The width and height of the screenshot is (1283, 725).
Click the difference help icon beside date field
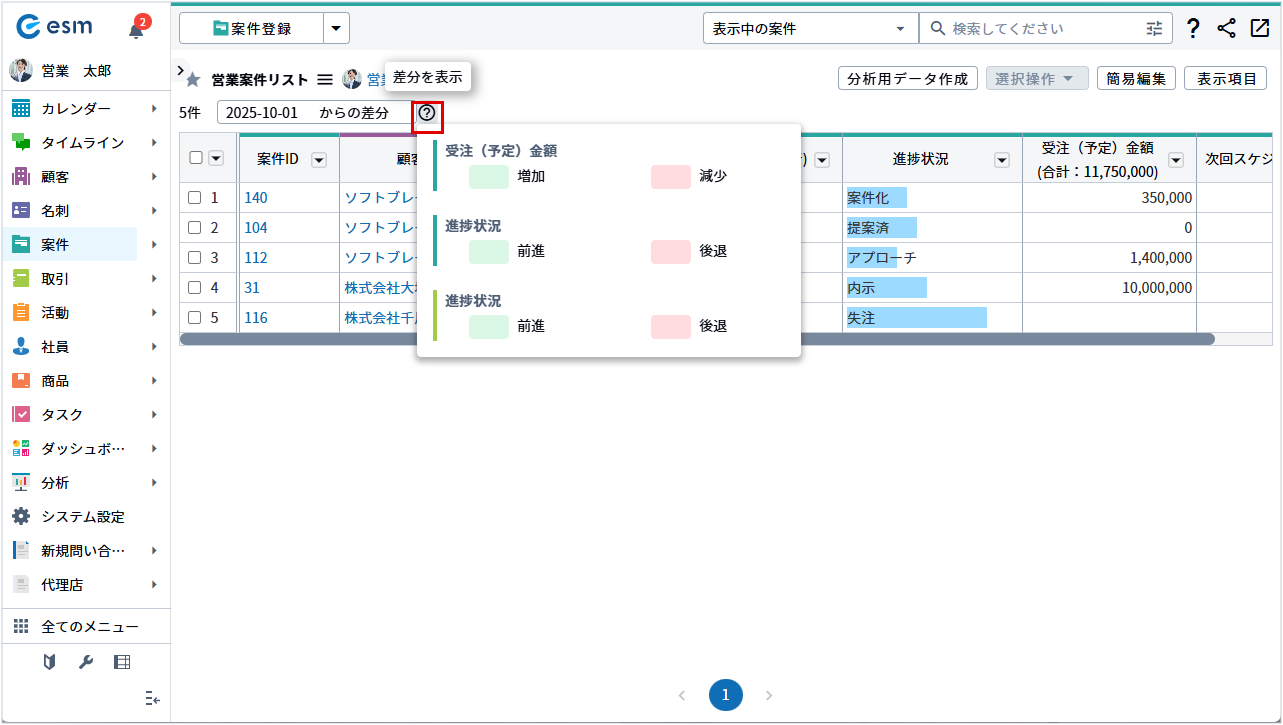coord(427,113)
